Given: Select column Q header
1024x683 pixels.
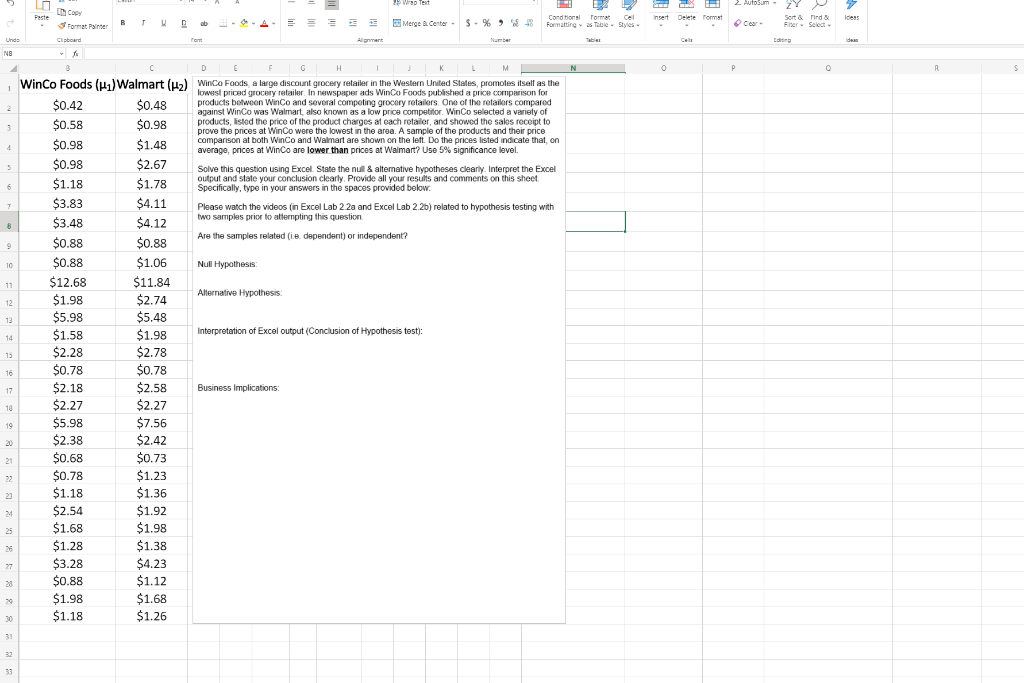Looking at the screenshot, I should 828,68.
